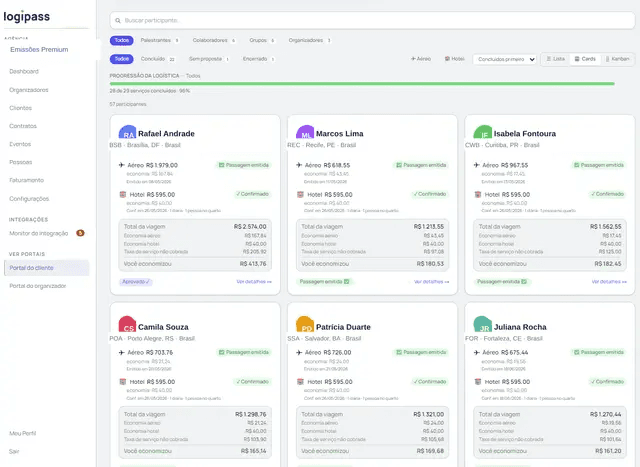Open Faturamento in sidebar

coord(27,180)
